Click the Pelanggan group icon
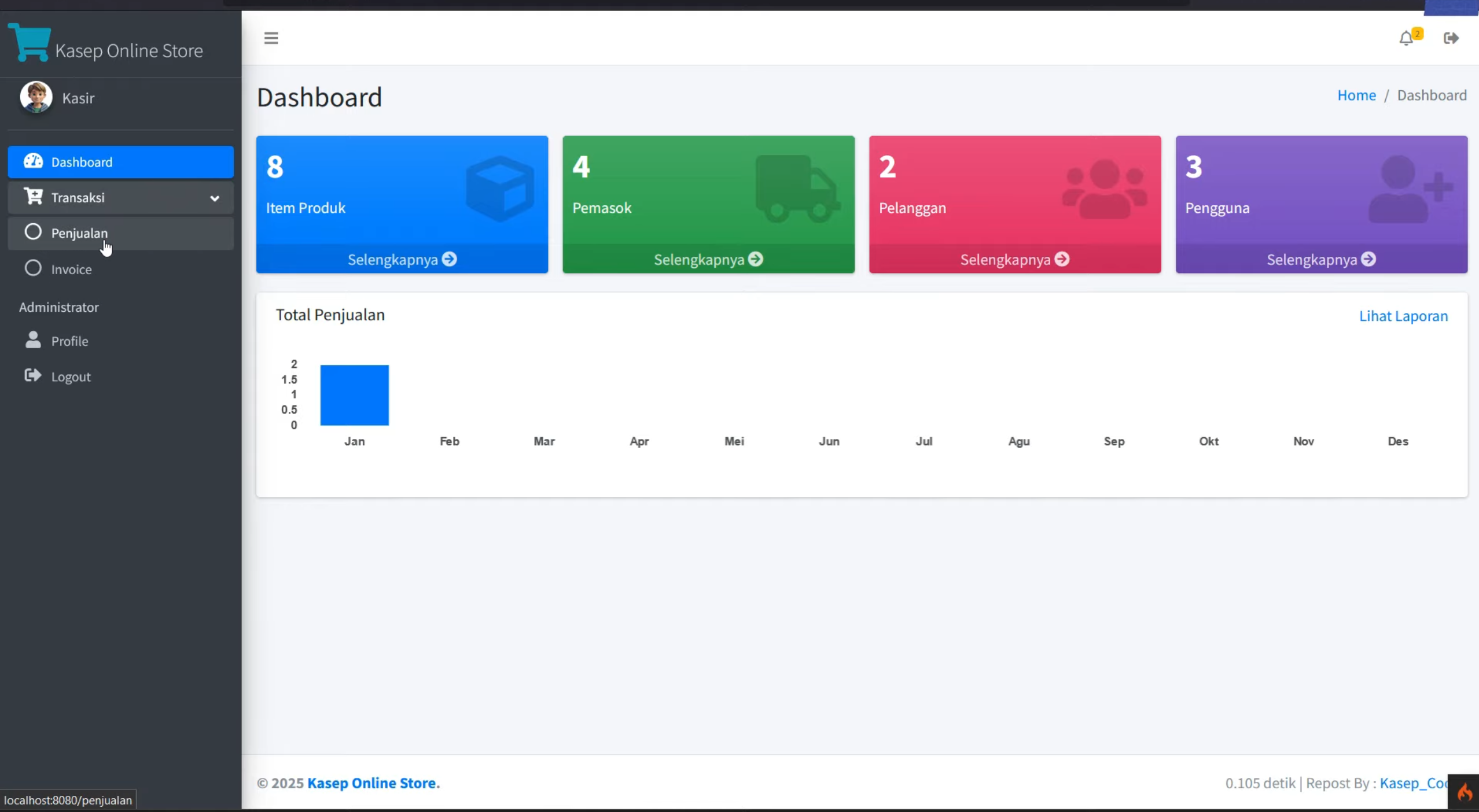 click(x=1105, y=189)
